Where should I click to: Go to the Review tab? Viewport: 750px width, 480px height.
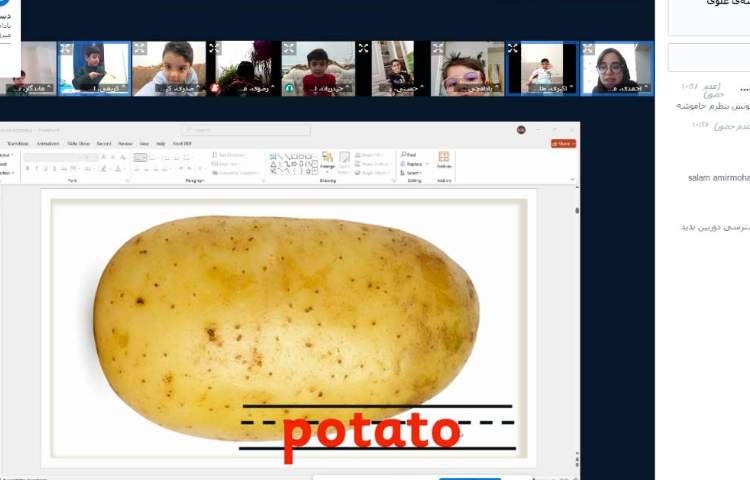(x=125, y=143)
